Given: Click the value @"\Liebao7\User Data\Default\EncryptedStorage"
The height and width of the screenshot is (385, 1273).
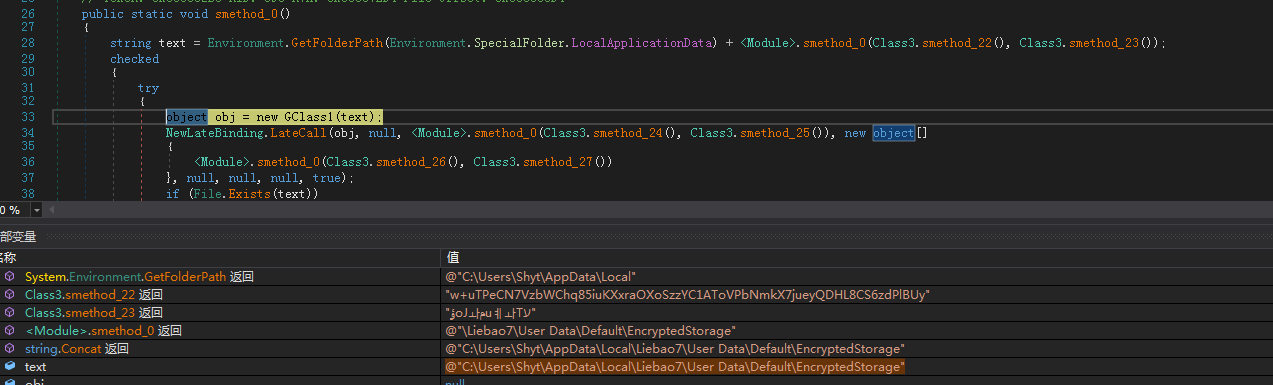Looking at the screenshot, I should coord(591,331).
